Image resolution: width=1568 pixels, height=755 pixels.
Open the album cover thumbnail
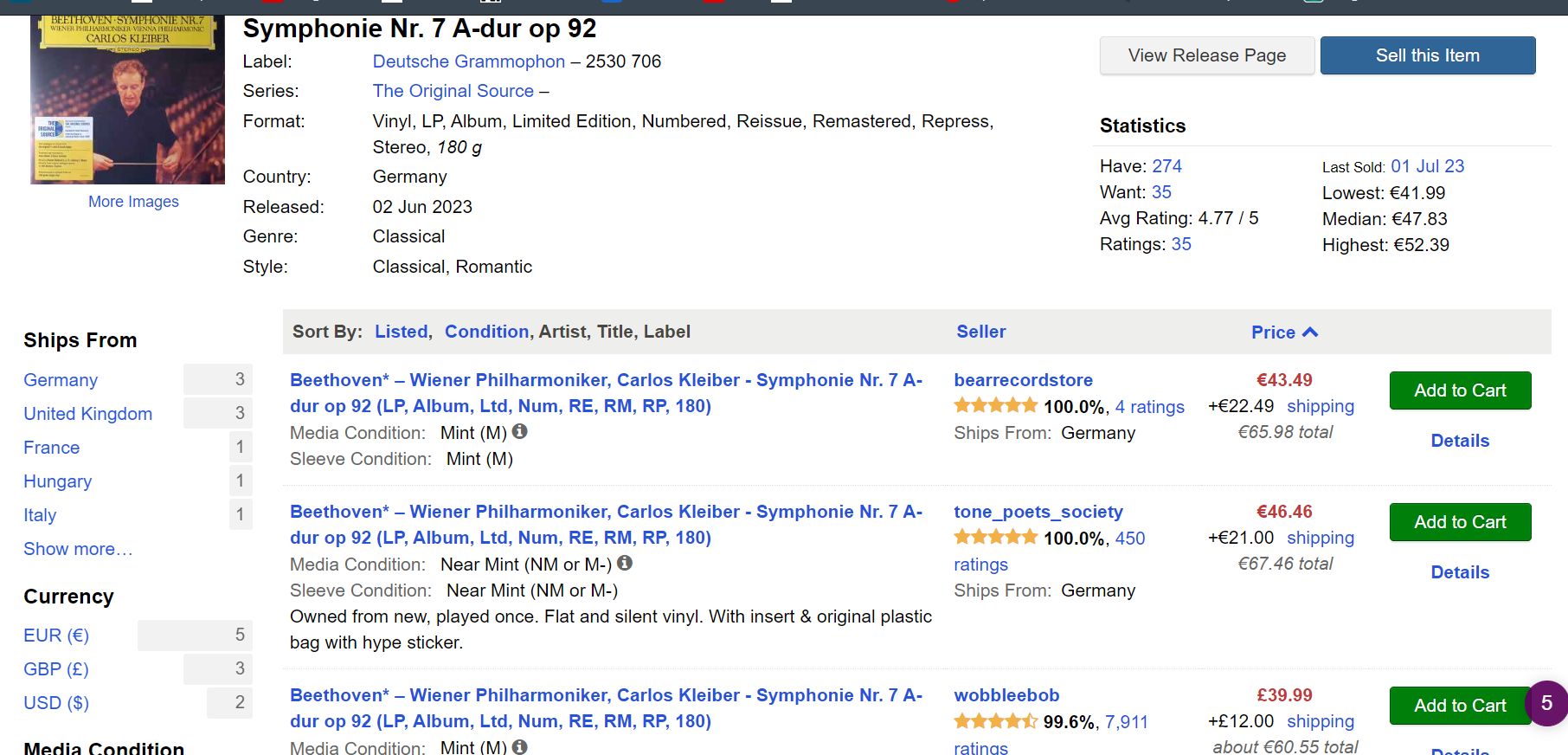point(128,100)
